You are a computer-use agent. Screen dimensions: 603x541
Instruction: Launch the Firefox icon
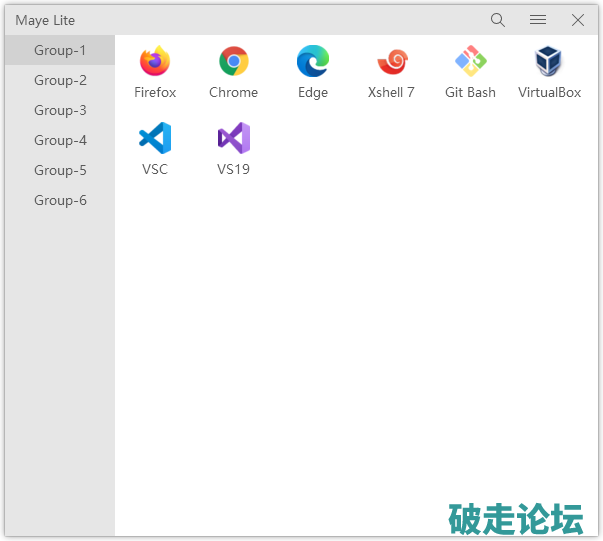tap(155, 62)
